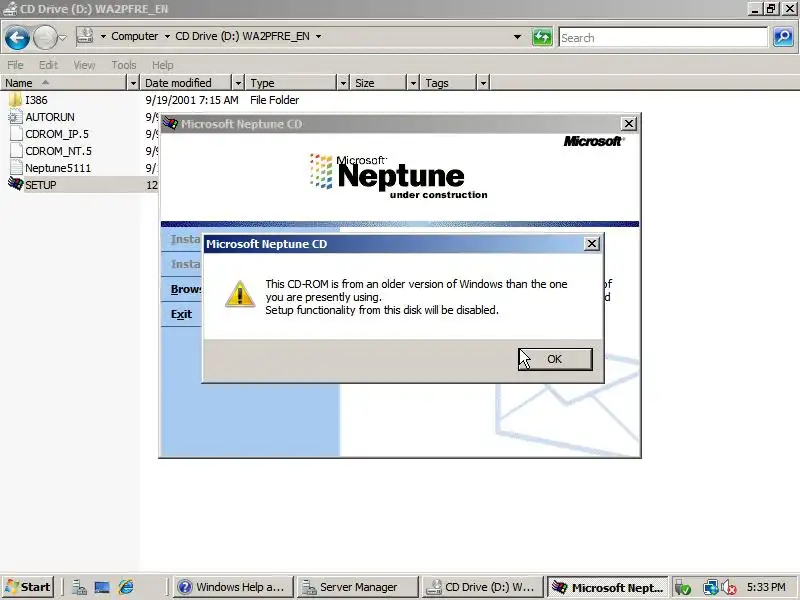Click the network tray icon
800x600 pixels.
click(711, 588)
